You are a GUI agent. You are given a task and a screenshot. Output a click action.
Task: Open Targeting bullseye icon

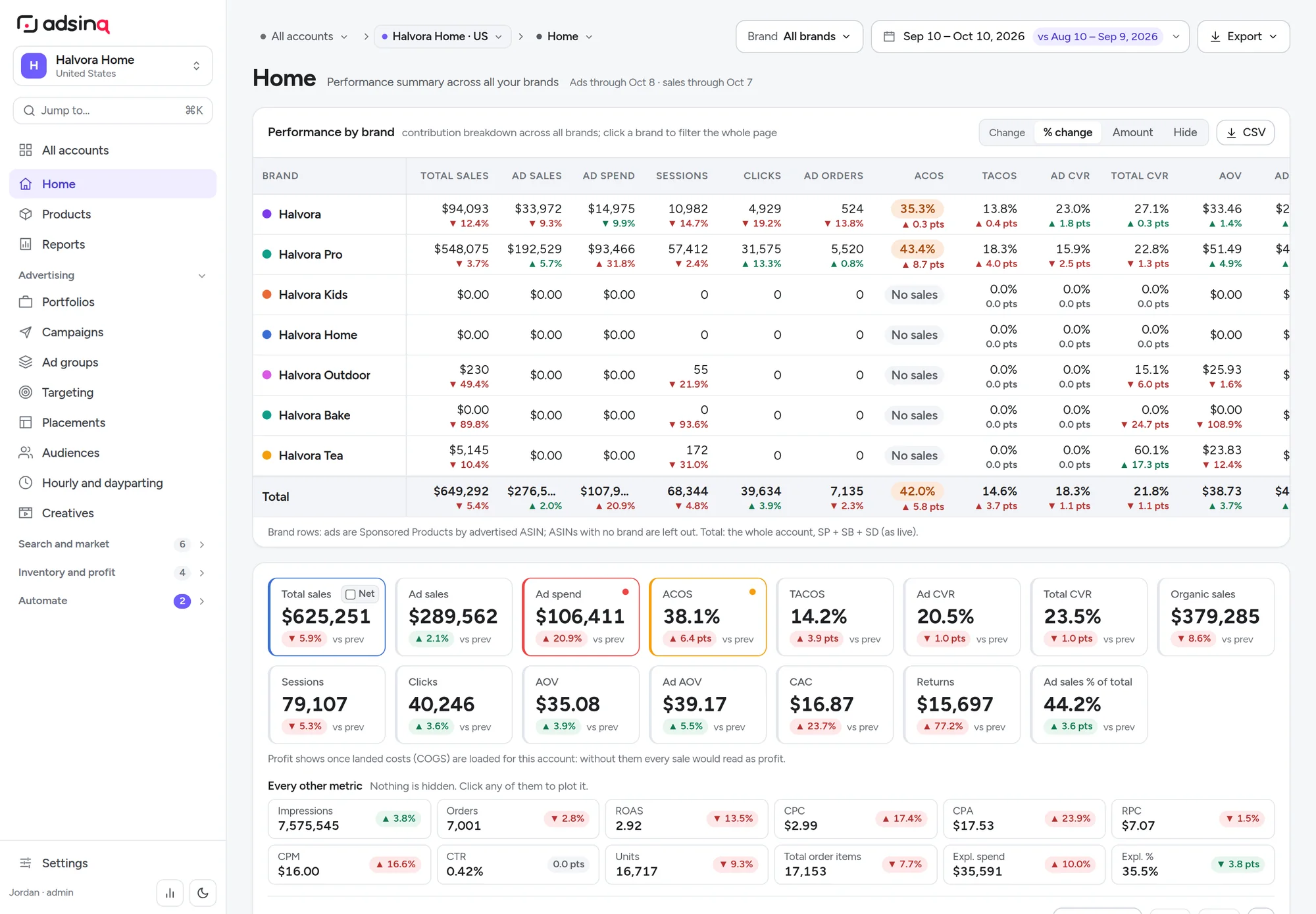(x=26, y=392)
